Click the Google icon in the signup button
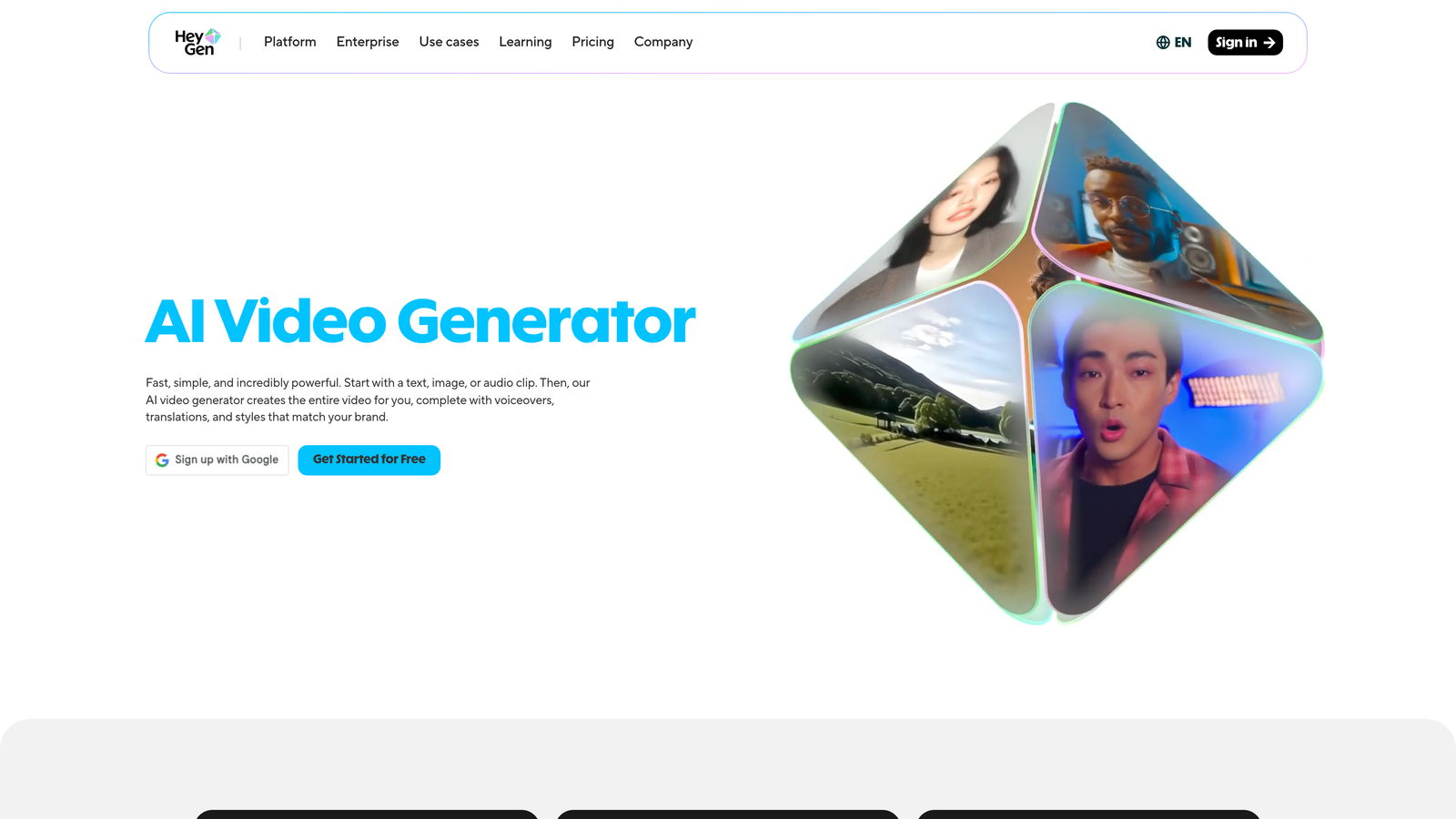 point(162,460)
